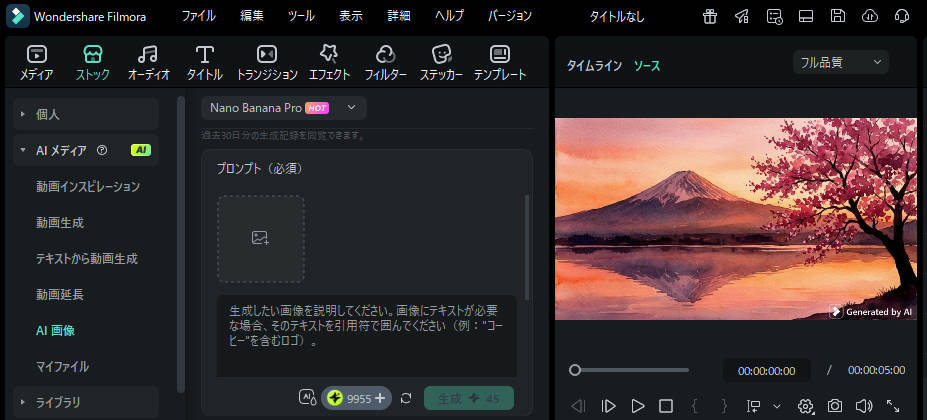
Task: Open the オーディオ (Audio) library
Action: point(148,63)
